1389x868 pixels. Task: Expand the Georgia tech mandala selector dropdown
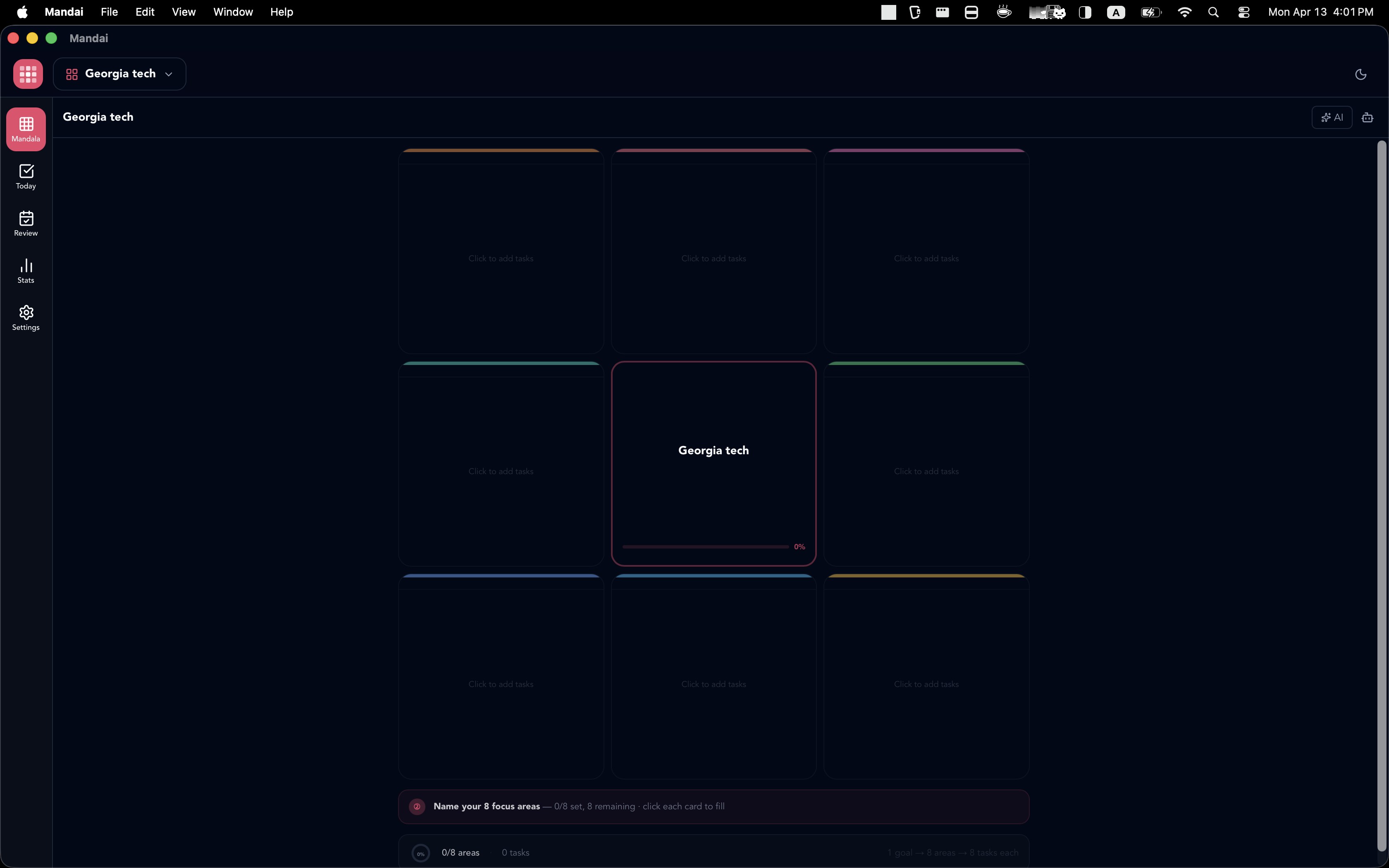[119, 74]
